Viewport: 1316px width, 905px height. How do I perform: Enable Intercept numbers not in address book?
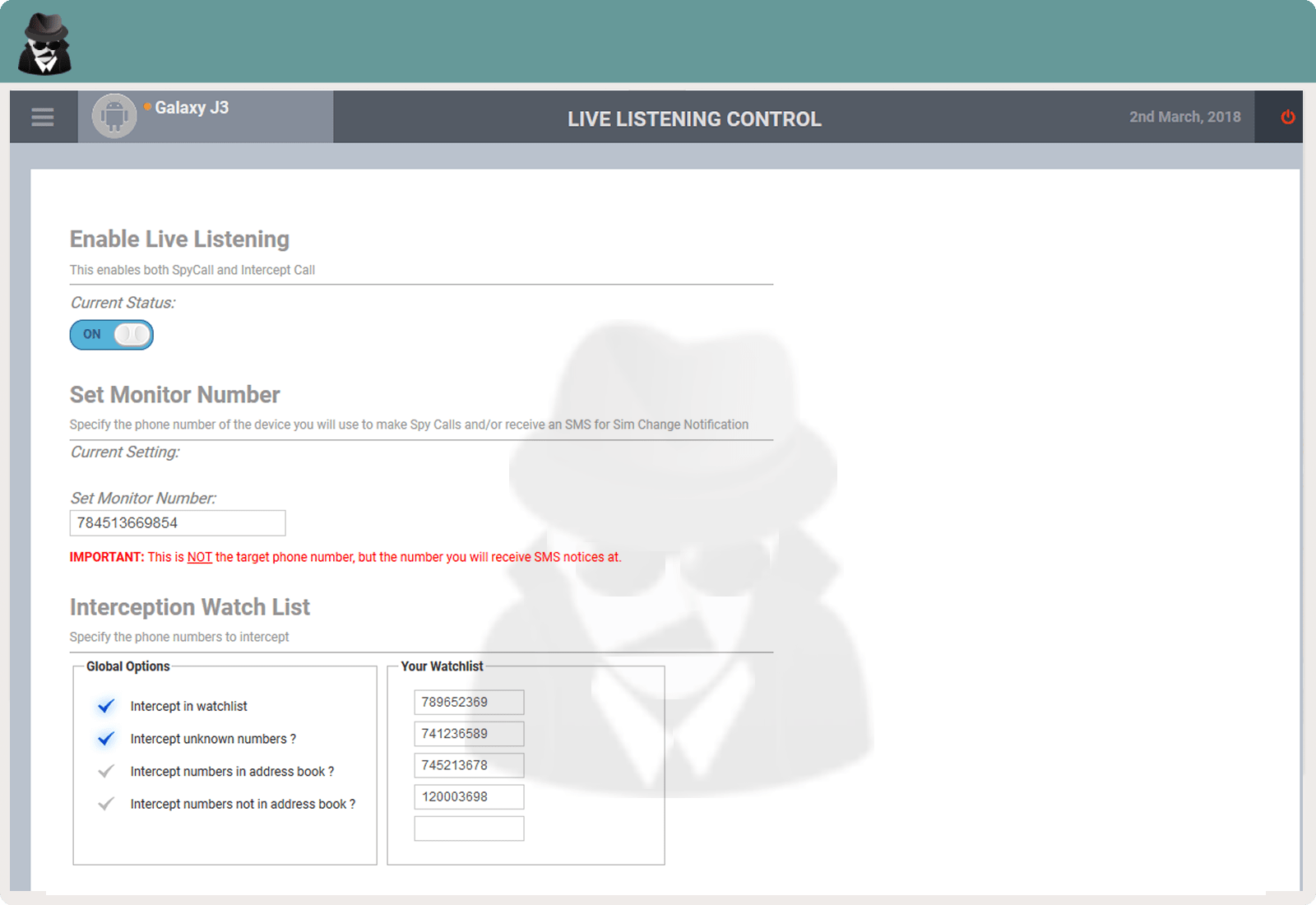coord(106,804)
